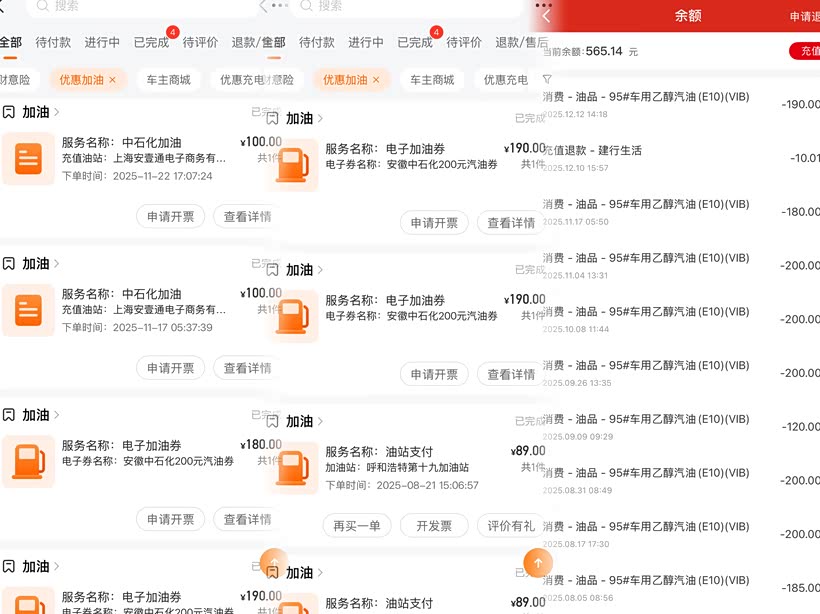Viewport: 820px width, 614px height.
Task: Open the funnel filter icon under 当前余额
Action: [x=547, y=79]
